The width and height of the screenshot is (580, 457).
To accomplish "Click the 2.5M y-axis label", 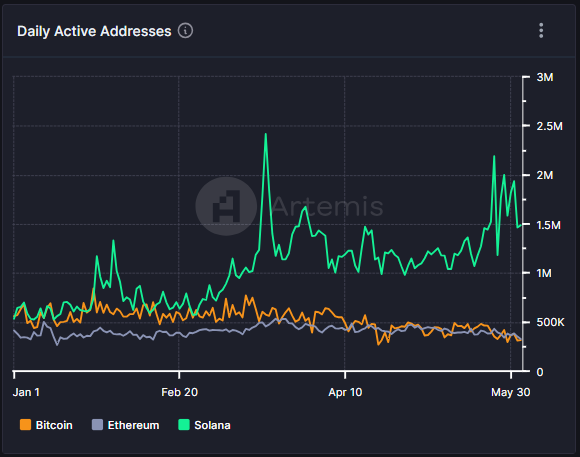I will point(549,126).
